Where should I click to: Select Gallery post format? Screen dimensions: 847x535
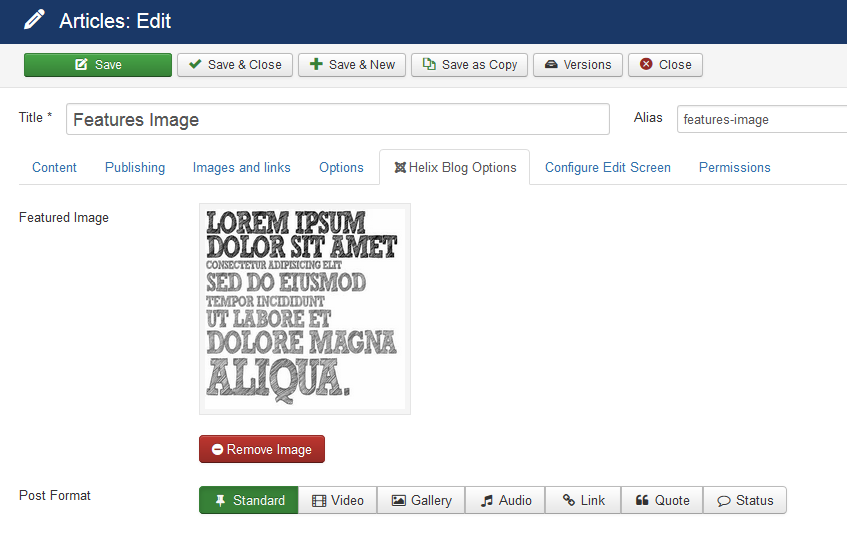[x=421, y=501]
